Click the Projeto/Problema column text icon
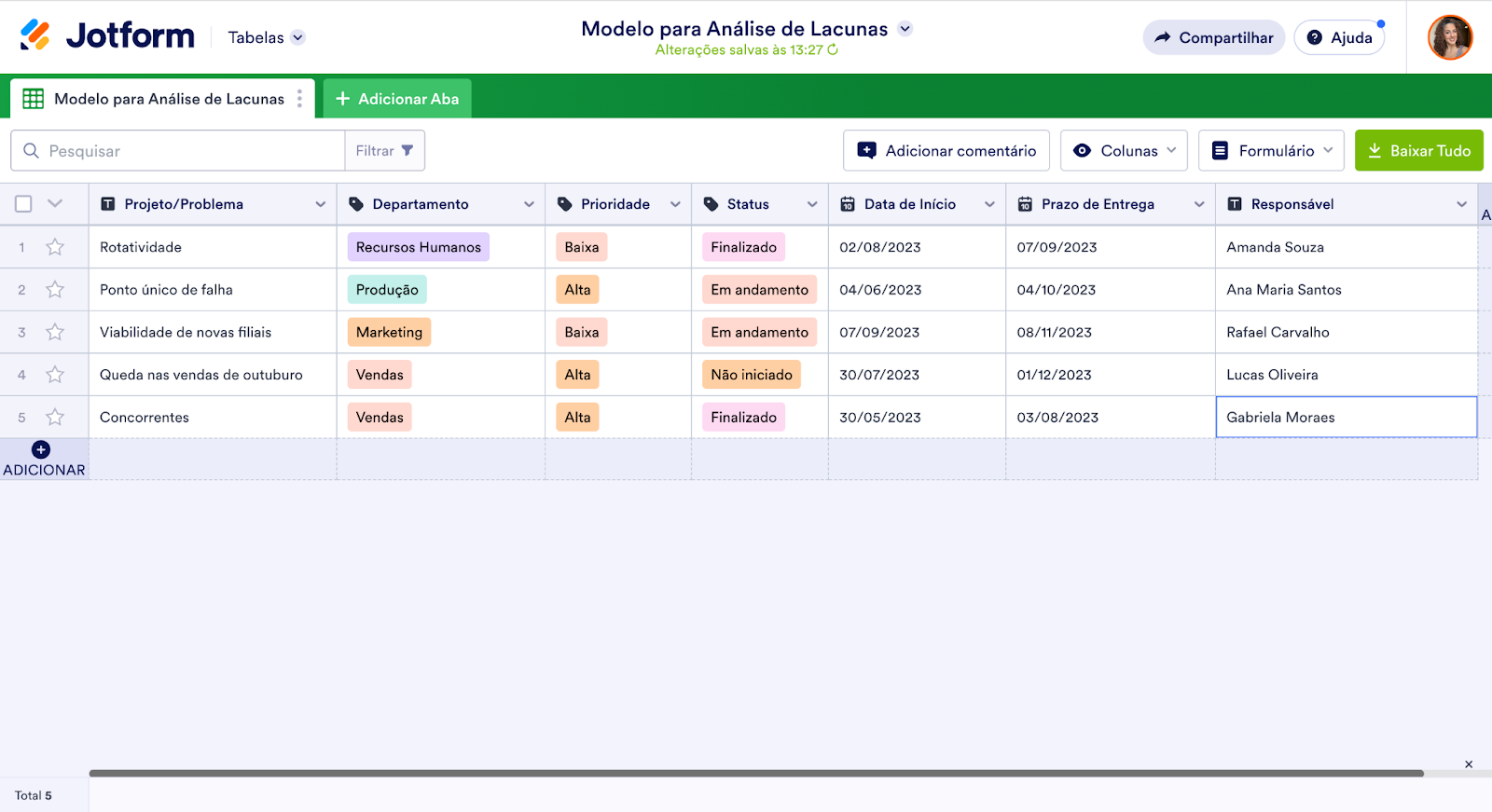This screenshot has width=1492, height=812. click(x=108, y=204)
